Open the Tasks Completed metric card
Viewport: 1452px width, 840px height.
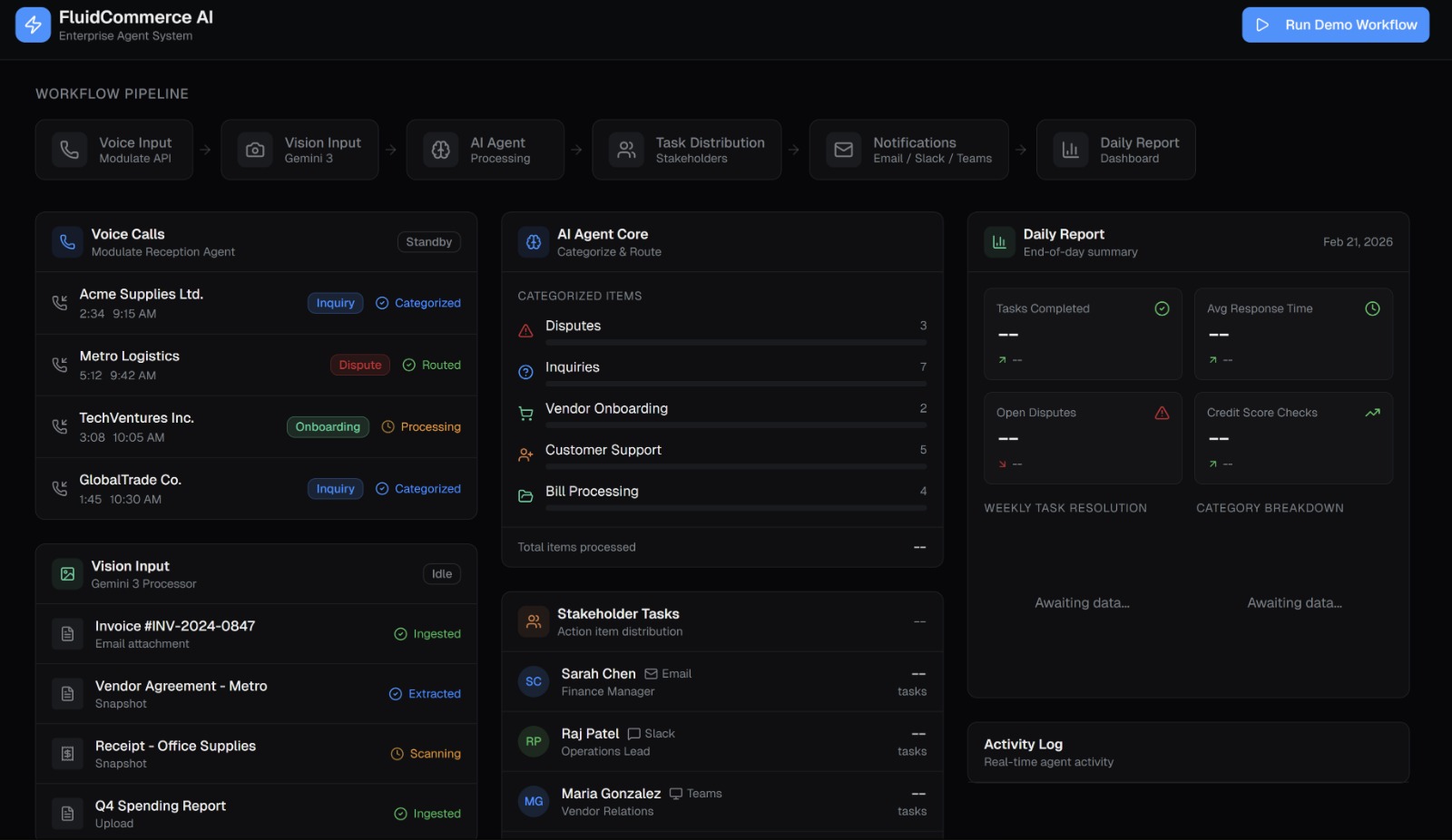[1083, 334]
